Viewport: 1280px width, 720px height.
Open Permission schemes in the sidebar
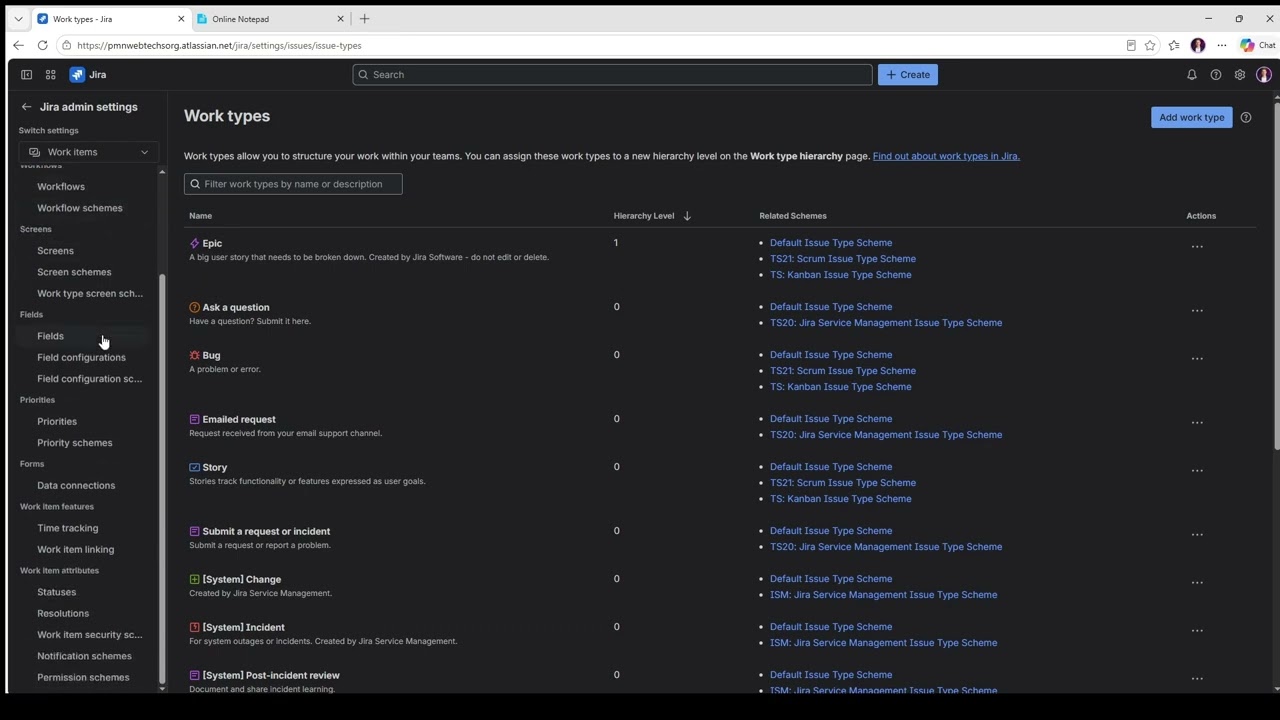(83, 678)
